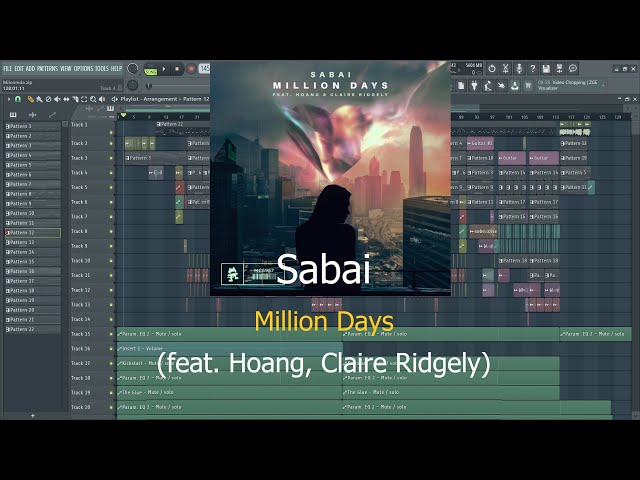Click the render export icon
Viewport: 640px width, 480px height.
point(560,69)
